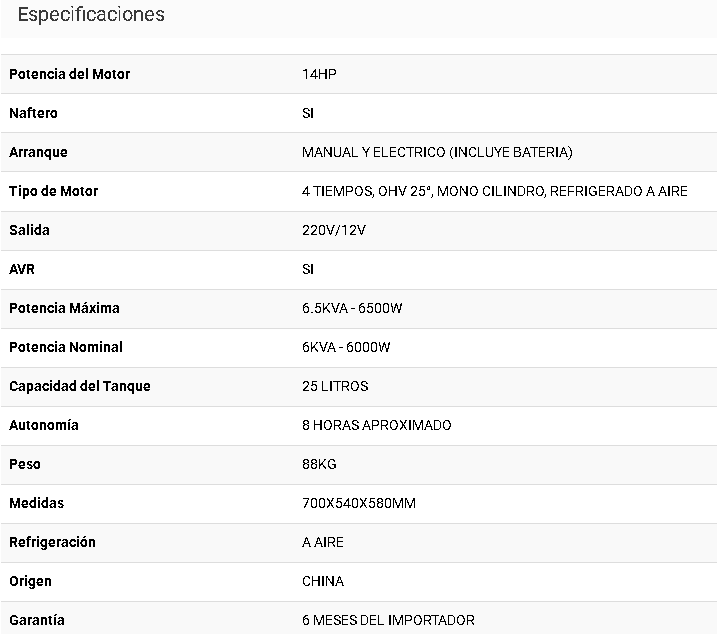Select the Naftero row label
The image size is (717, 634).
click(33, 113)
